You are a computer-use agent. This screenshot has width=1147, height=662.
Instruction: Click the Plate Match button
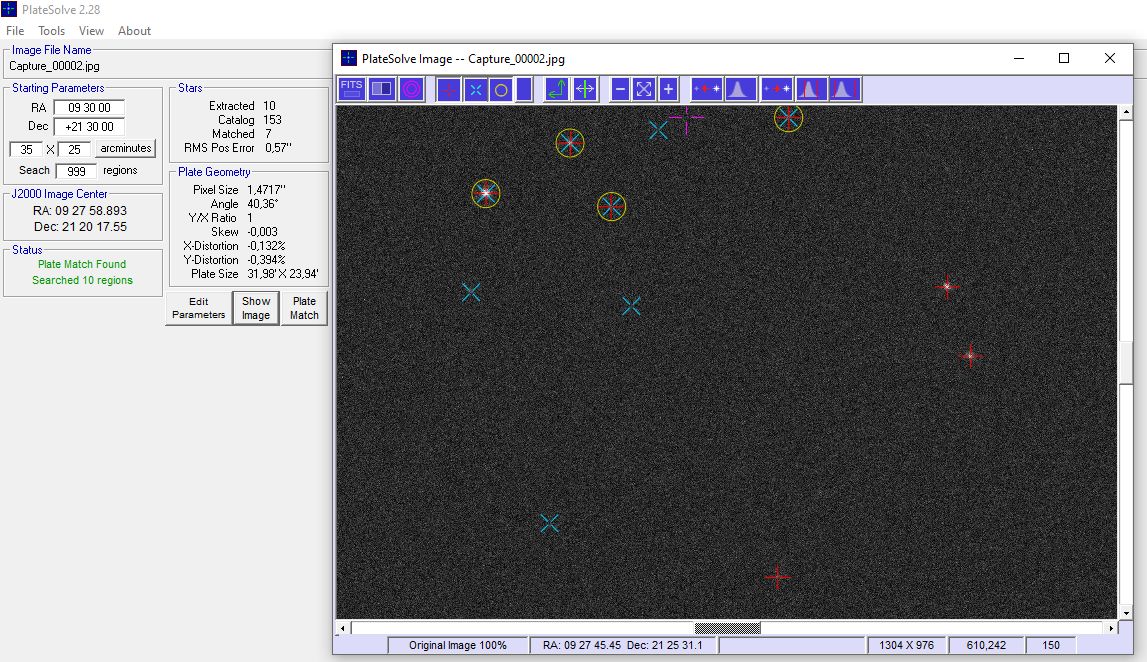(x=304, y=308)
